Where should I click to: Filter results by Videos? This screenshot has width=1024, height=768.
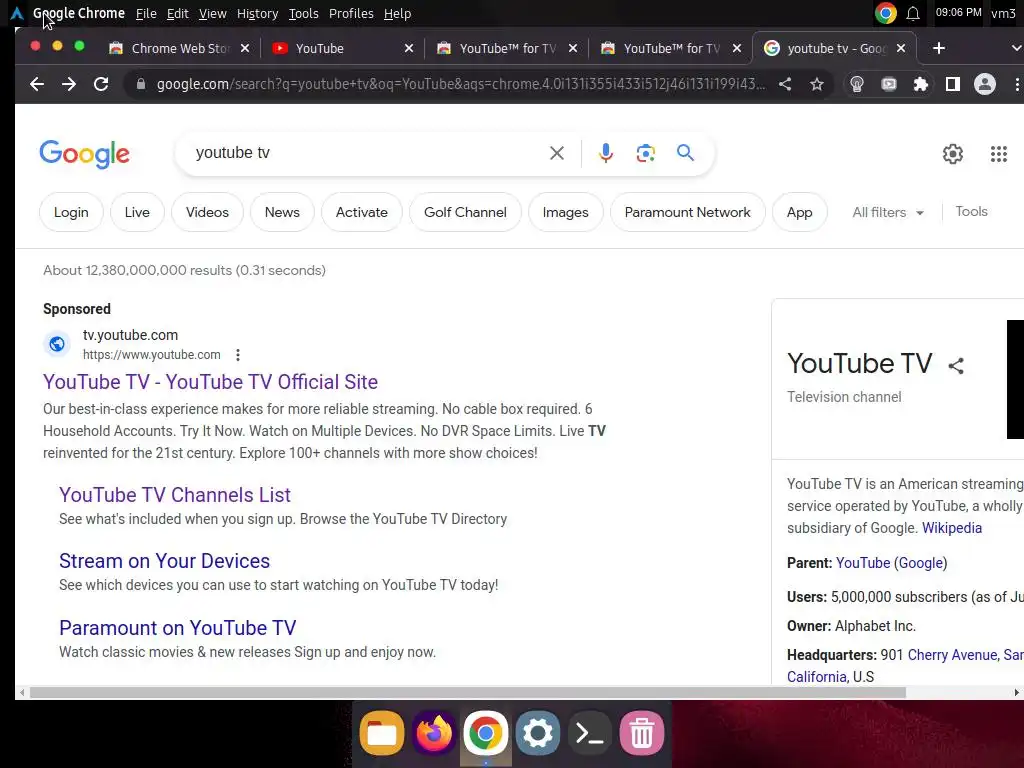click(x=207, y=212)
